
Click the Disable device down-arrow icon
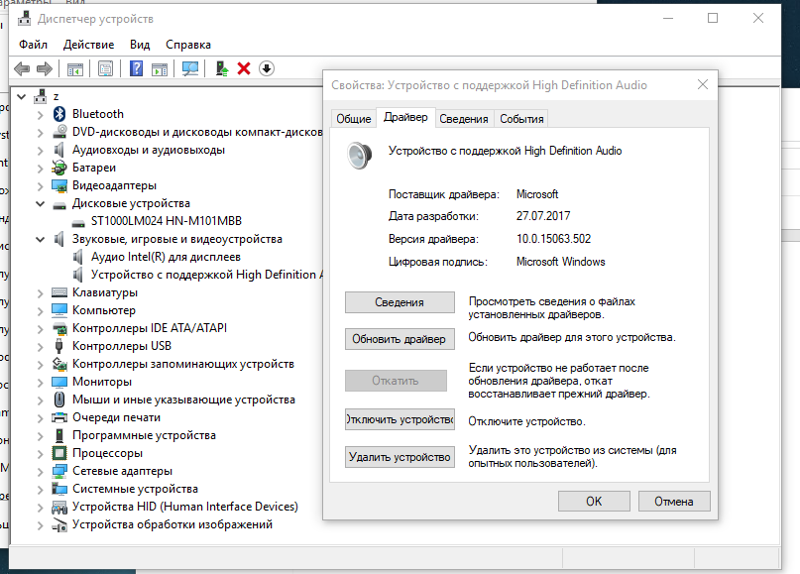point(266,68)
